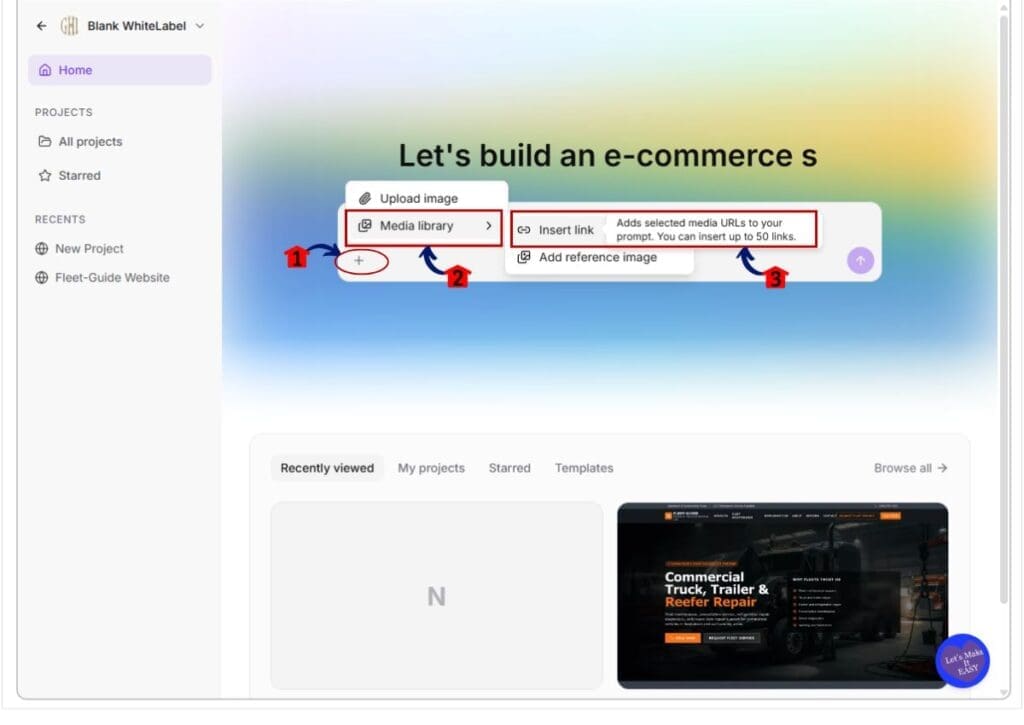
Task: Switch to the Starred tab in projects panel
Action: 509,468
